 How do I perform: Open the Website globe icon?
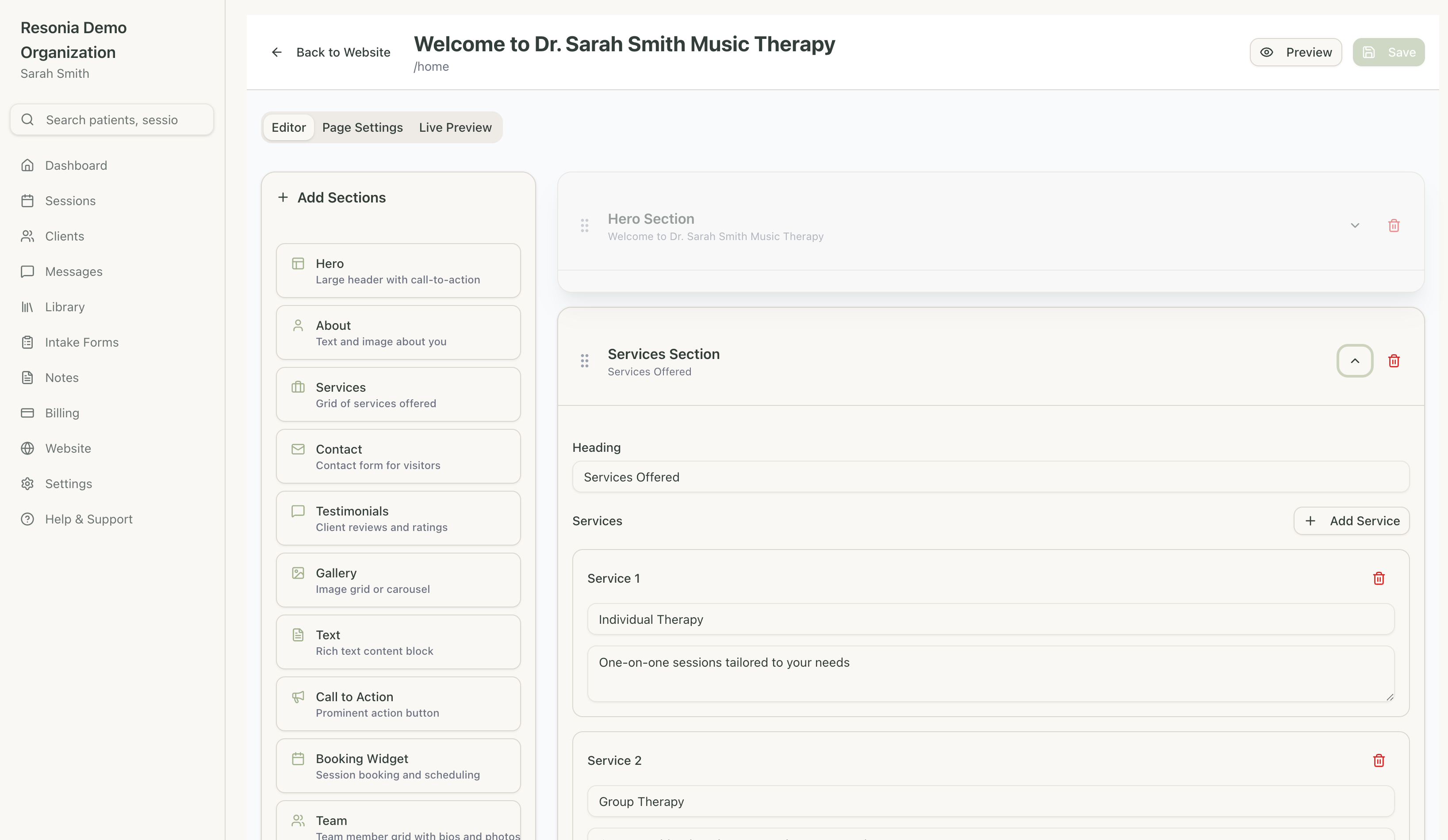point(27,448)
